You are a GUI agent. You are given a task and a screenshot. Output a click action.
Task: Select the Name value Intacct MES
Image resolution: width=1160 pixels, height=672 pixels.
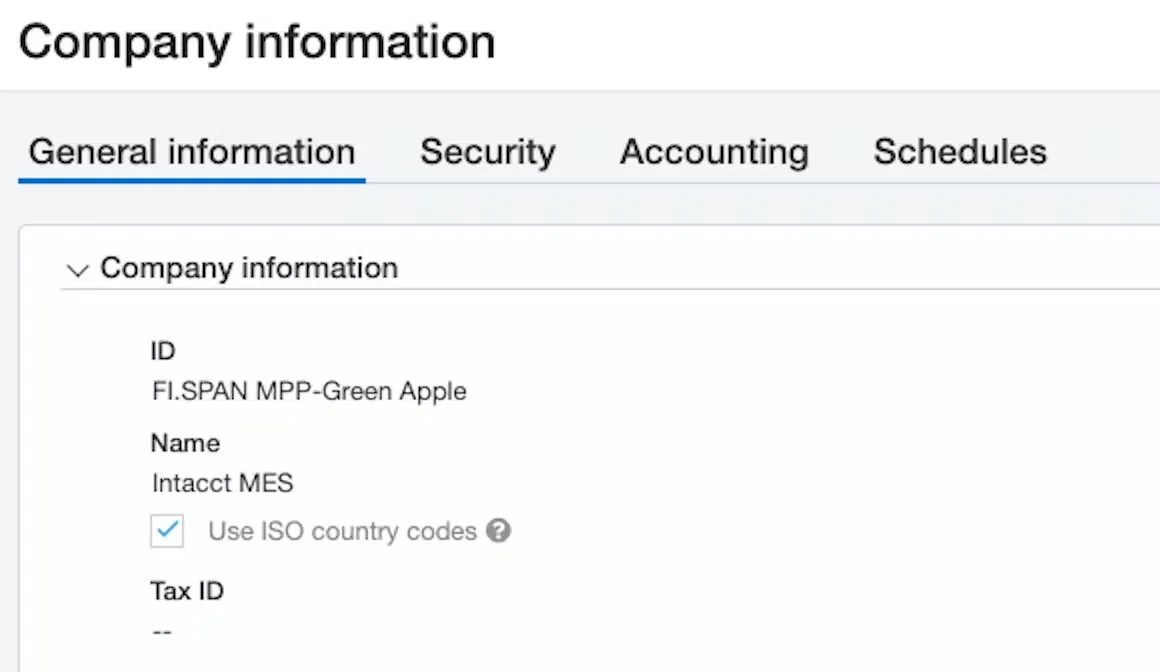[x=223, y=483]
